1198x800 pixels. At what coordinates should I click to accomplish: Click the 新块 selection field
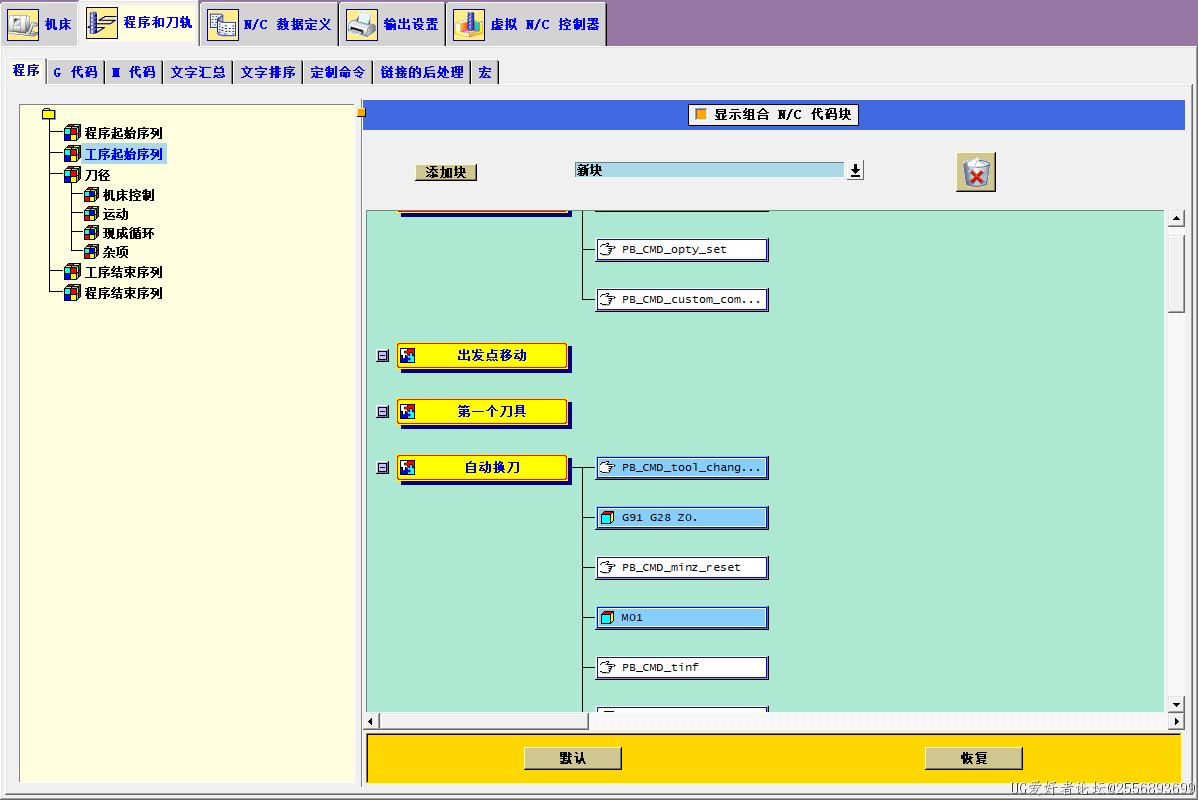click(x=709, y=170)
